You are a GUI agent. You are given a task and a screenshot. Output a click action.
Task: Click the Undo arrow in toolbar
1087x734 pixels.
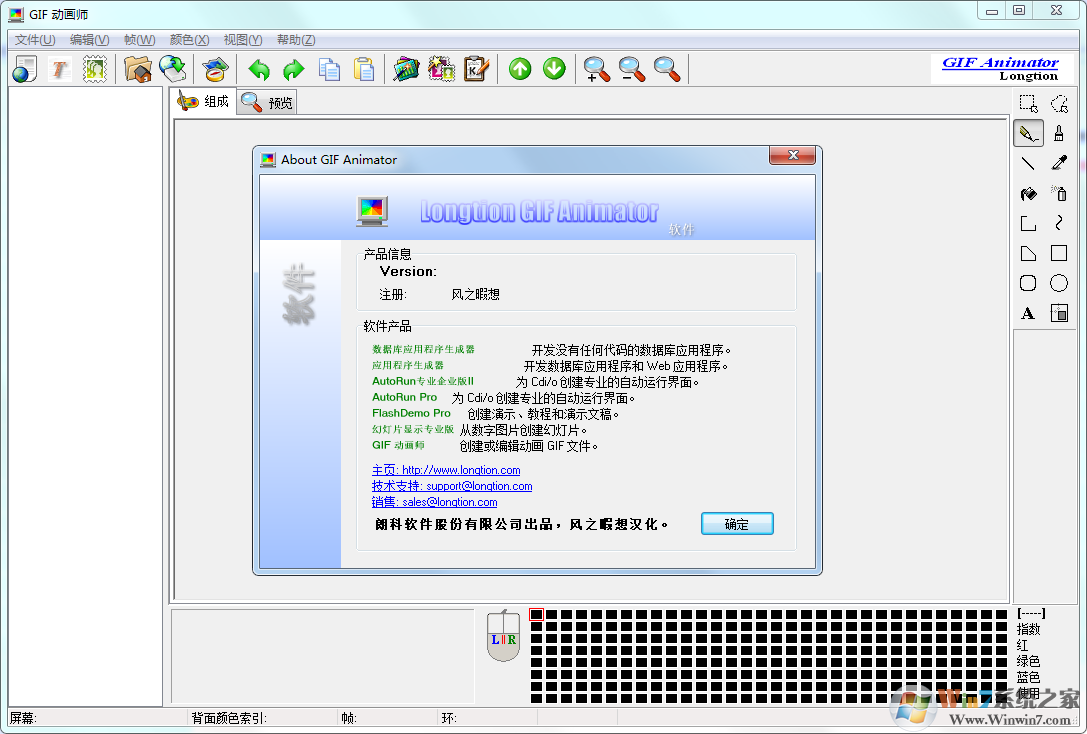[x=258, y=69]
